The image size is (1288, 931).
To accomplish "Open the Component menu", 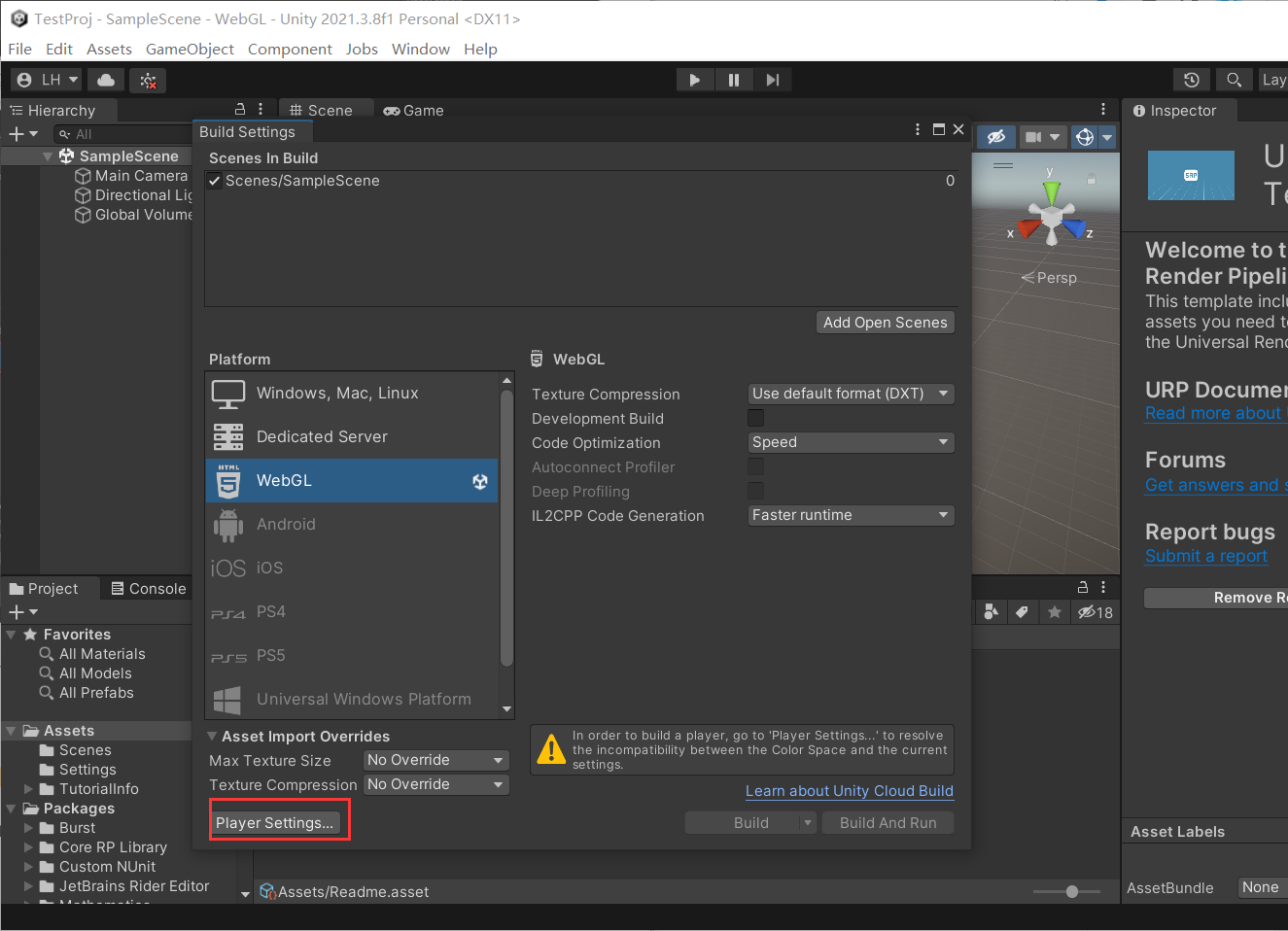I will tap(290, 49).
